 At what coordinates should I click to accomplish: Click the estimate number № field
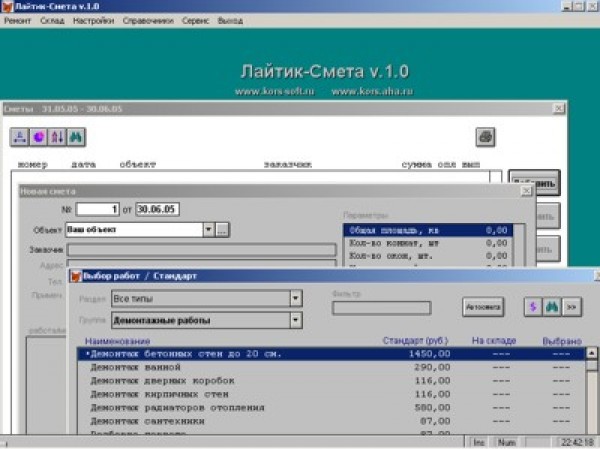(x=98, y=208)
